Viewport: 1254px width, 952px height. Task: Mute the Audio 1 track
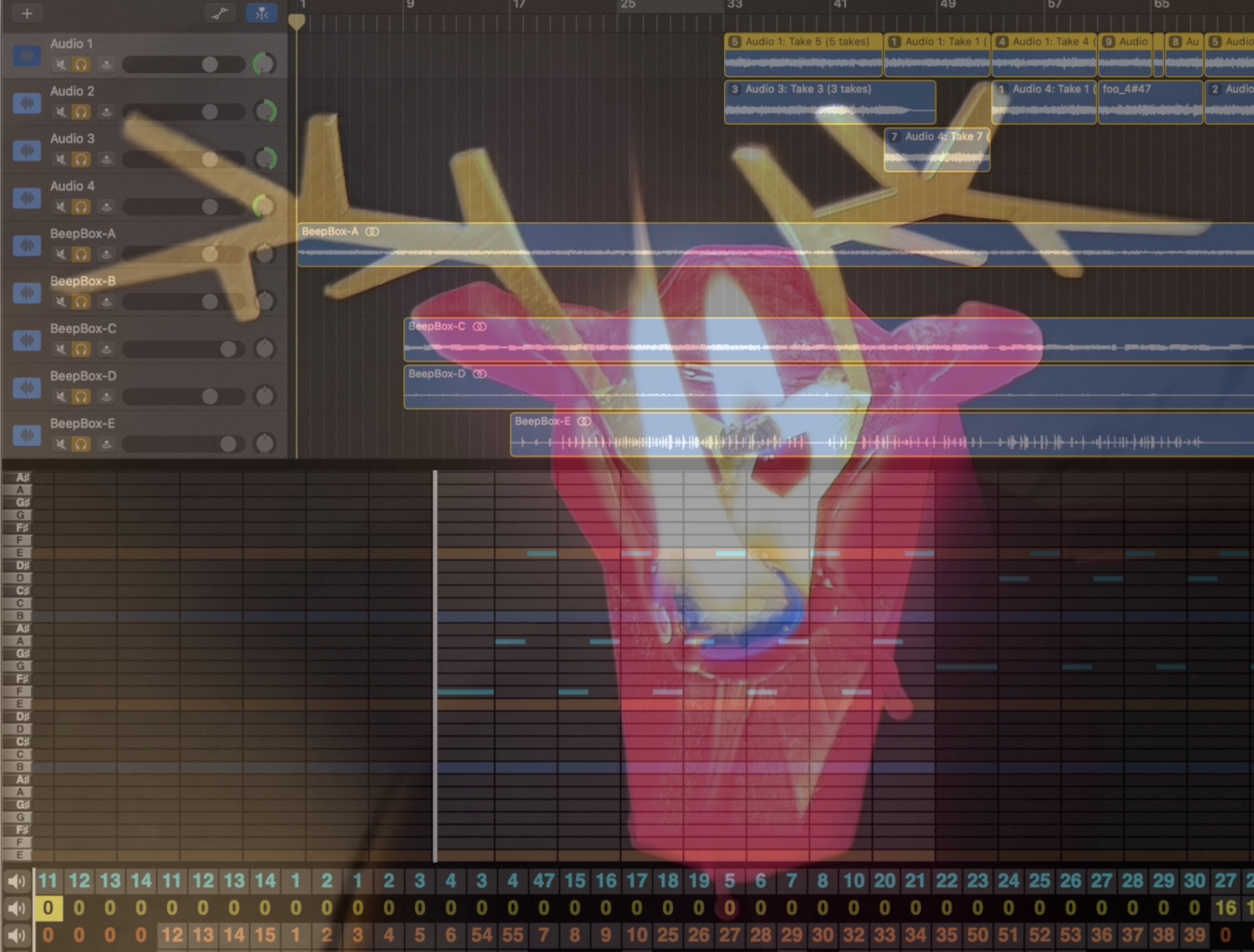61,64
